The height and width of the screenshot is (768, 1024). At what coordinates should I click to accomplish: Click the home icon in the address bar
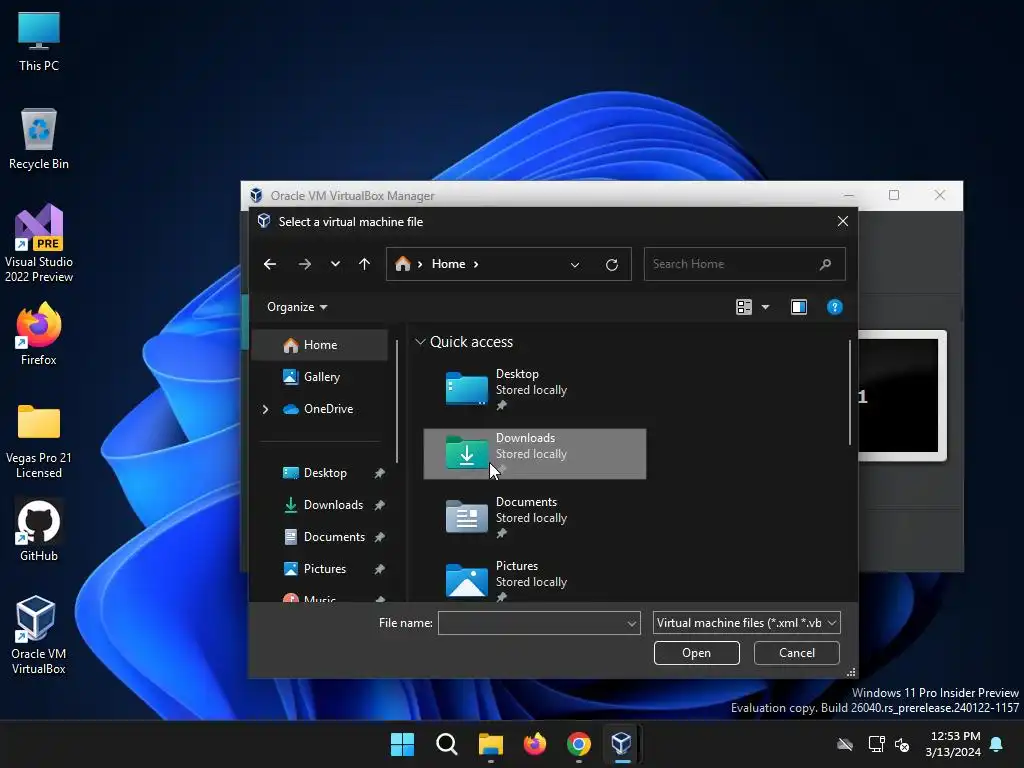403,264
